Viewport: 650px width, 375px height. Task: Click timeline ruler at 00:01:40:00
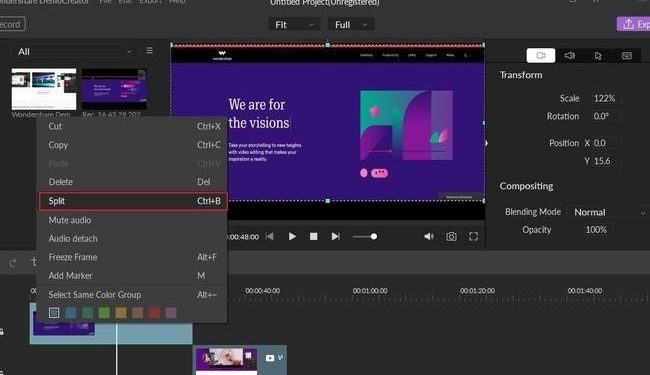585,291
